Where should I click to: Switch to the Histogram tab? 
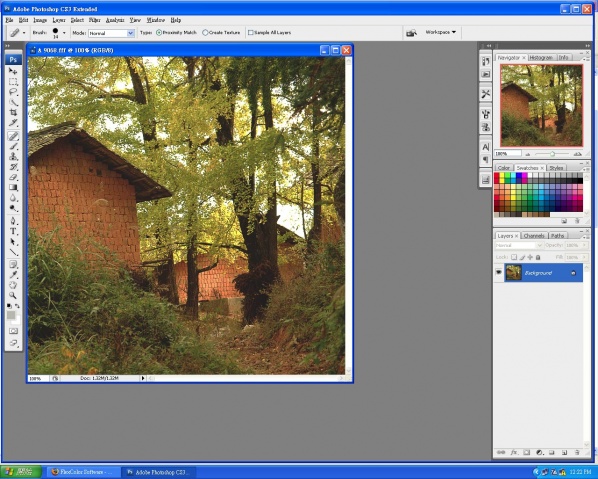[541, 57]
